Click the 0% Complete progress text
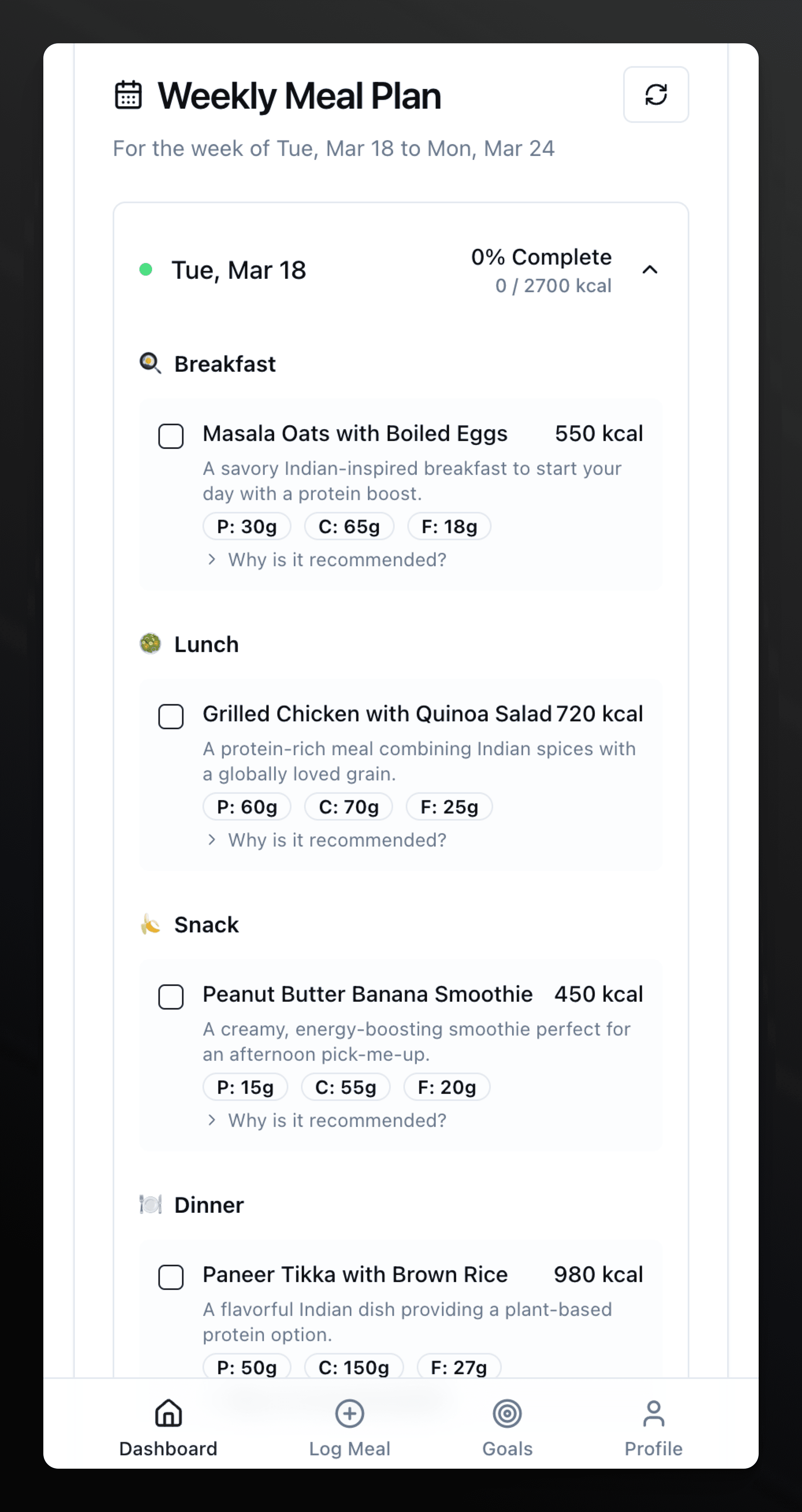Screen dimensions: 802x1512 [x=541, y=257]
